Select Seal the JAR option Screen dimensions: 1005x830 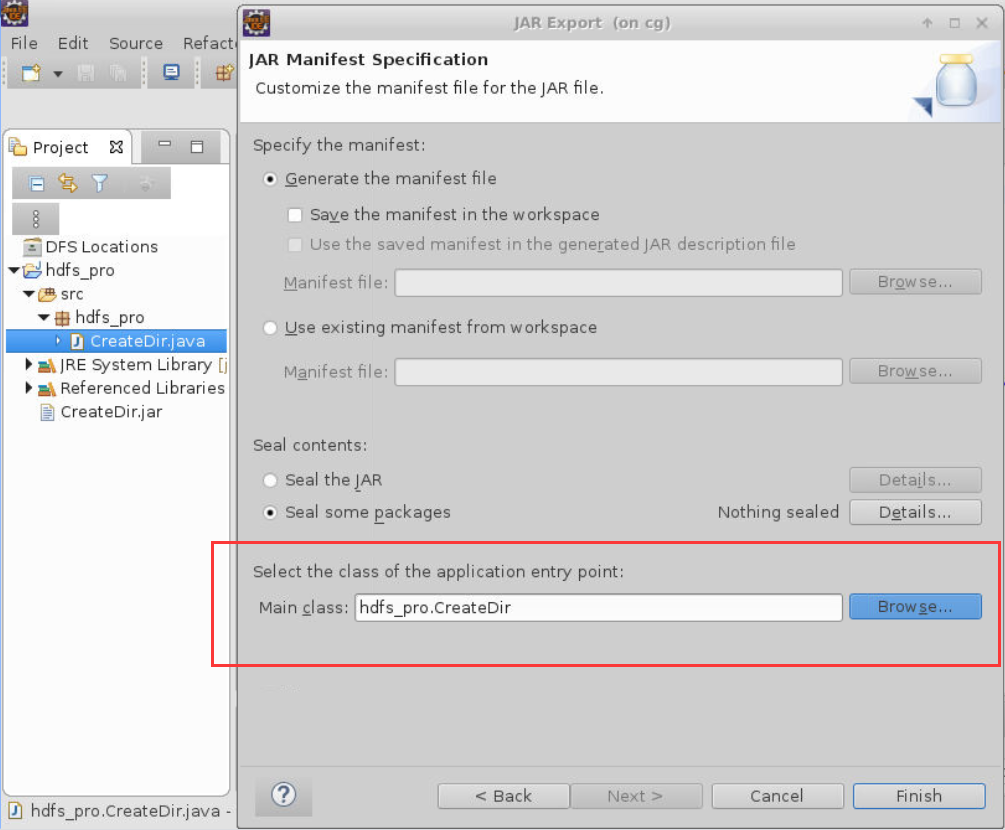[270, 480]
